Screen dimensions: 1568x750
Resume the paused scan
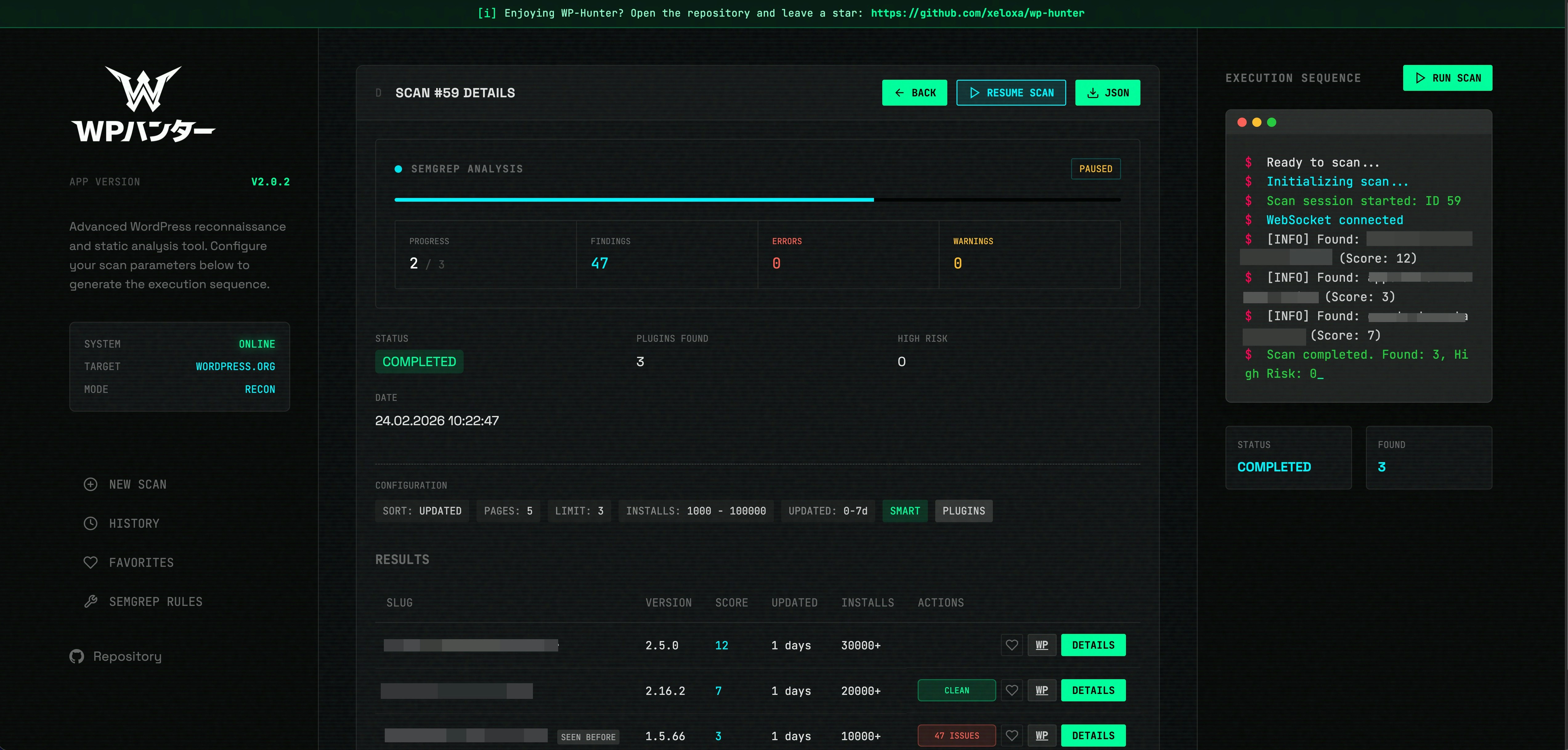(x=1011, y=92)
